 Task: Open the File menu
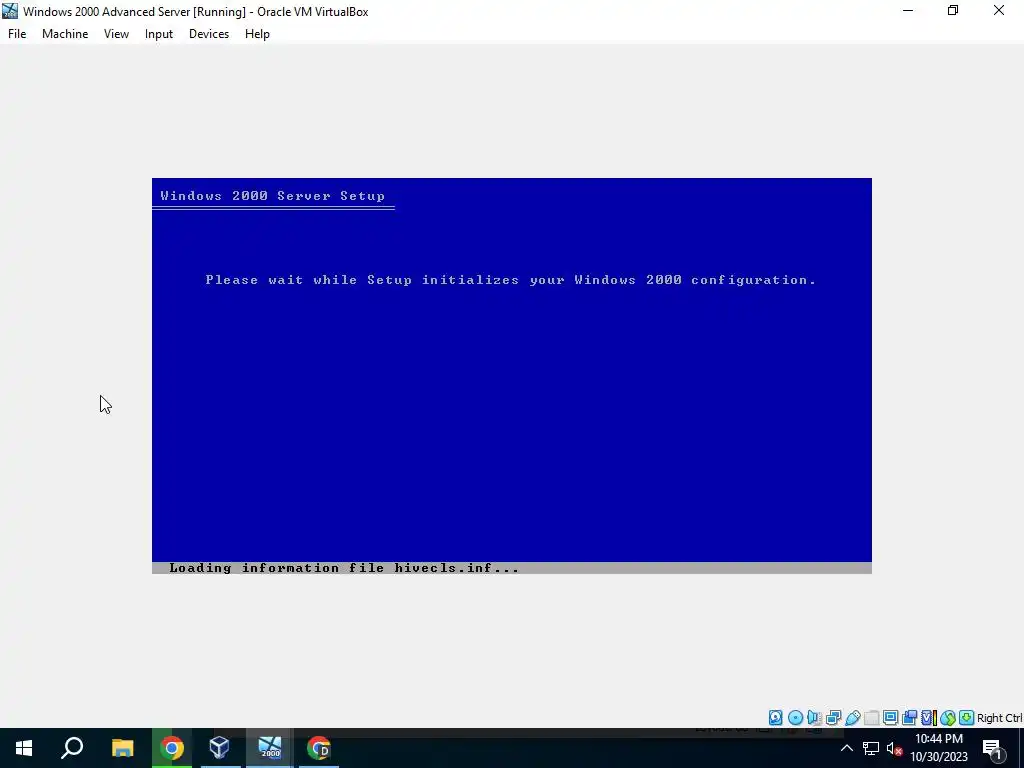[17, 34]
